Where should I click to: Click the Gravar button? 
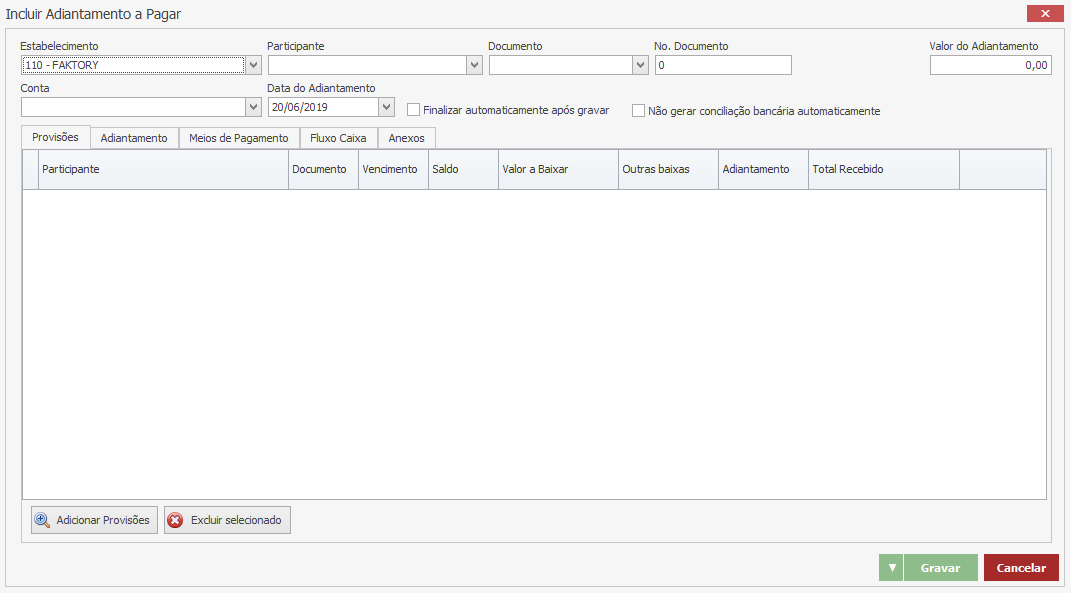pos(940,568)
